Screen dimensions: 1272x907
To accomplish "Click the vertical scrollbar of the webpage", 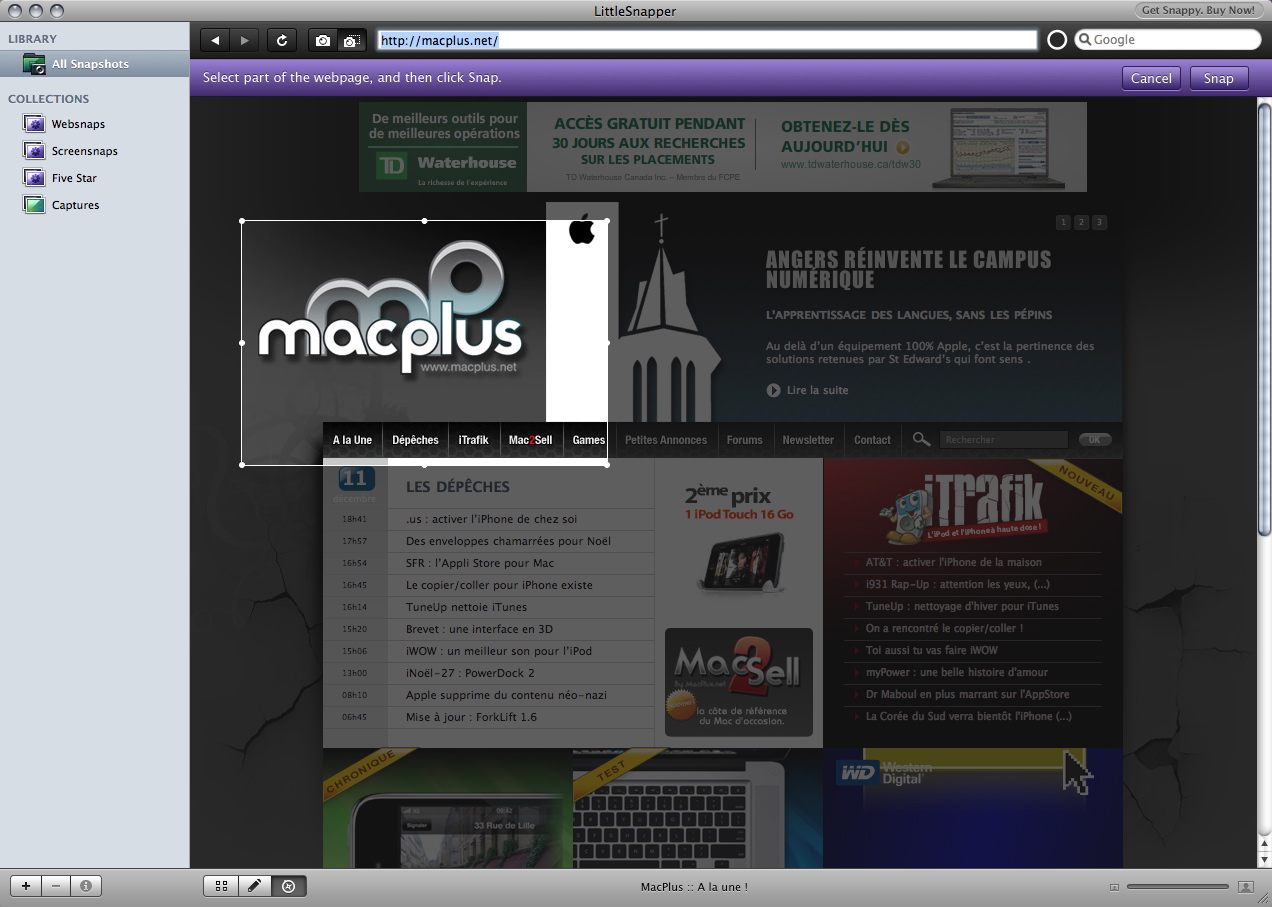I will click(x=1264, y=320).
